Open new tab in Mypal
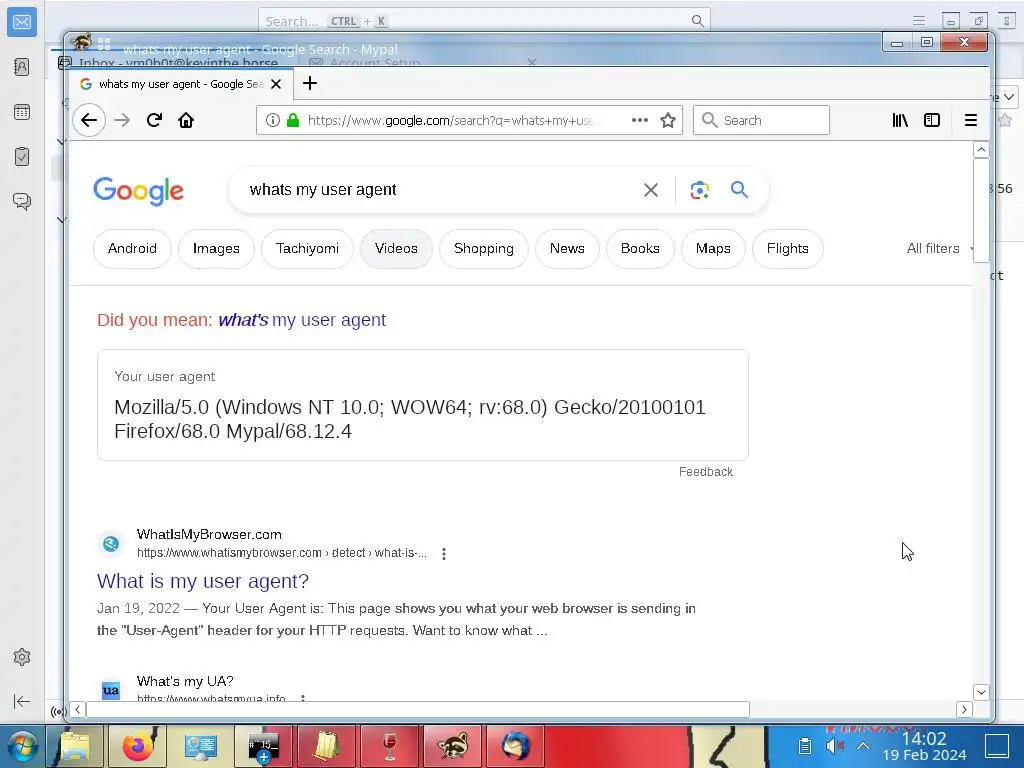 [310, 84]
